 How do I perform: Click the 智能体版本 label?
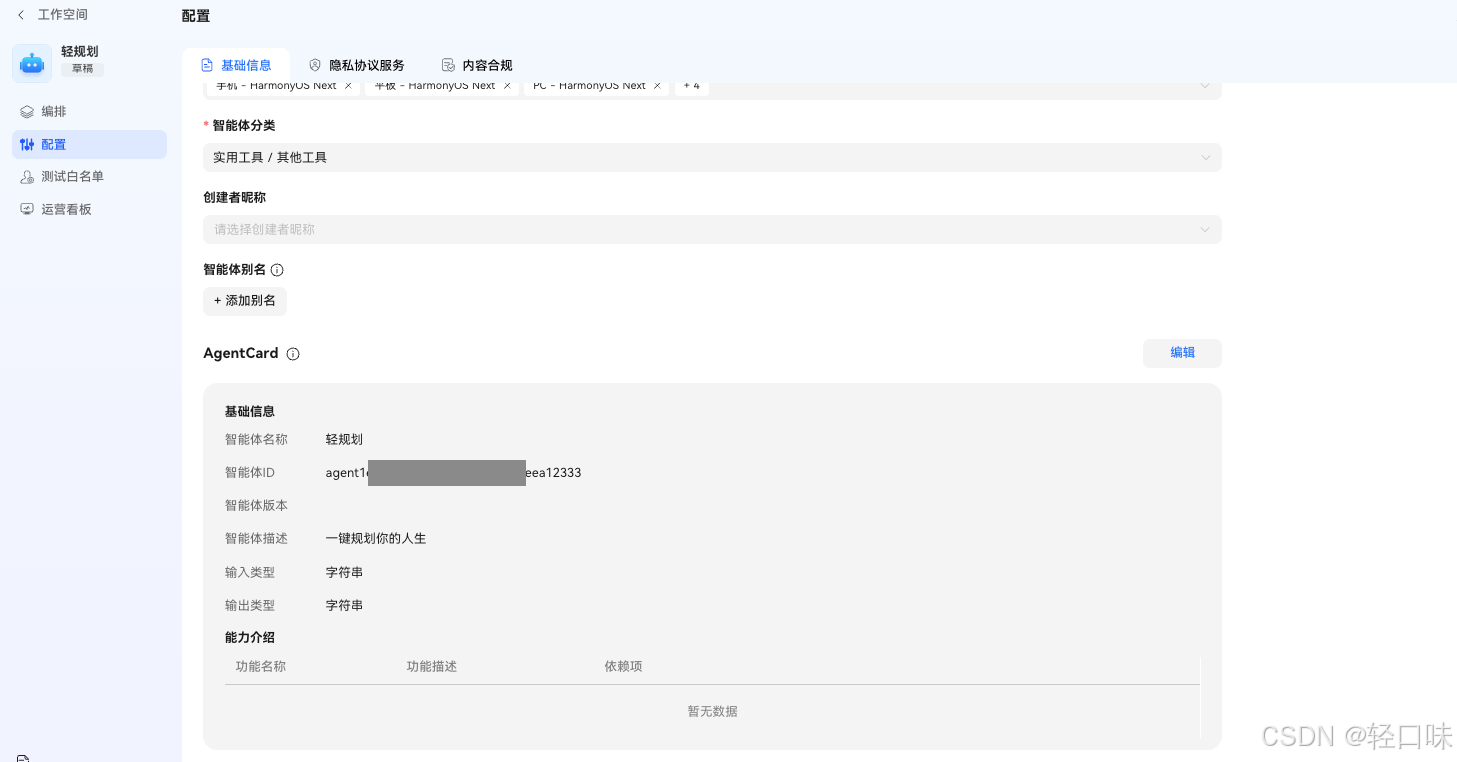tap(256, 506)
